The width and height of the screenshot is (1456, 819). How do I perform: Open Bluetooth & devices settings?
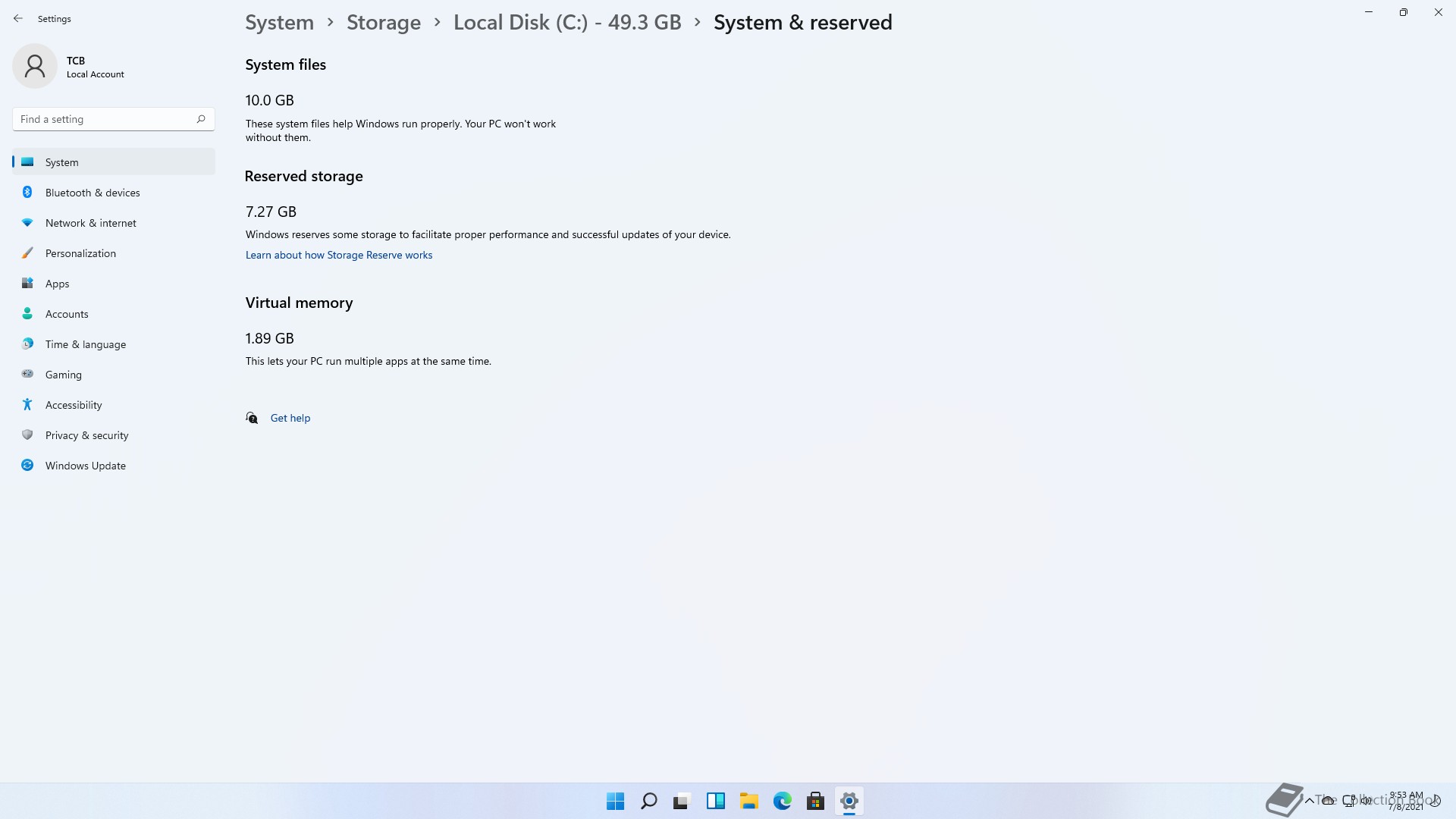(x=114, y=193)
